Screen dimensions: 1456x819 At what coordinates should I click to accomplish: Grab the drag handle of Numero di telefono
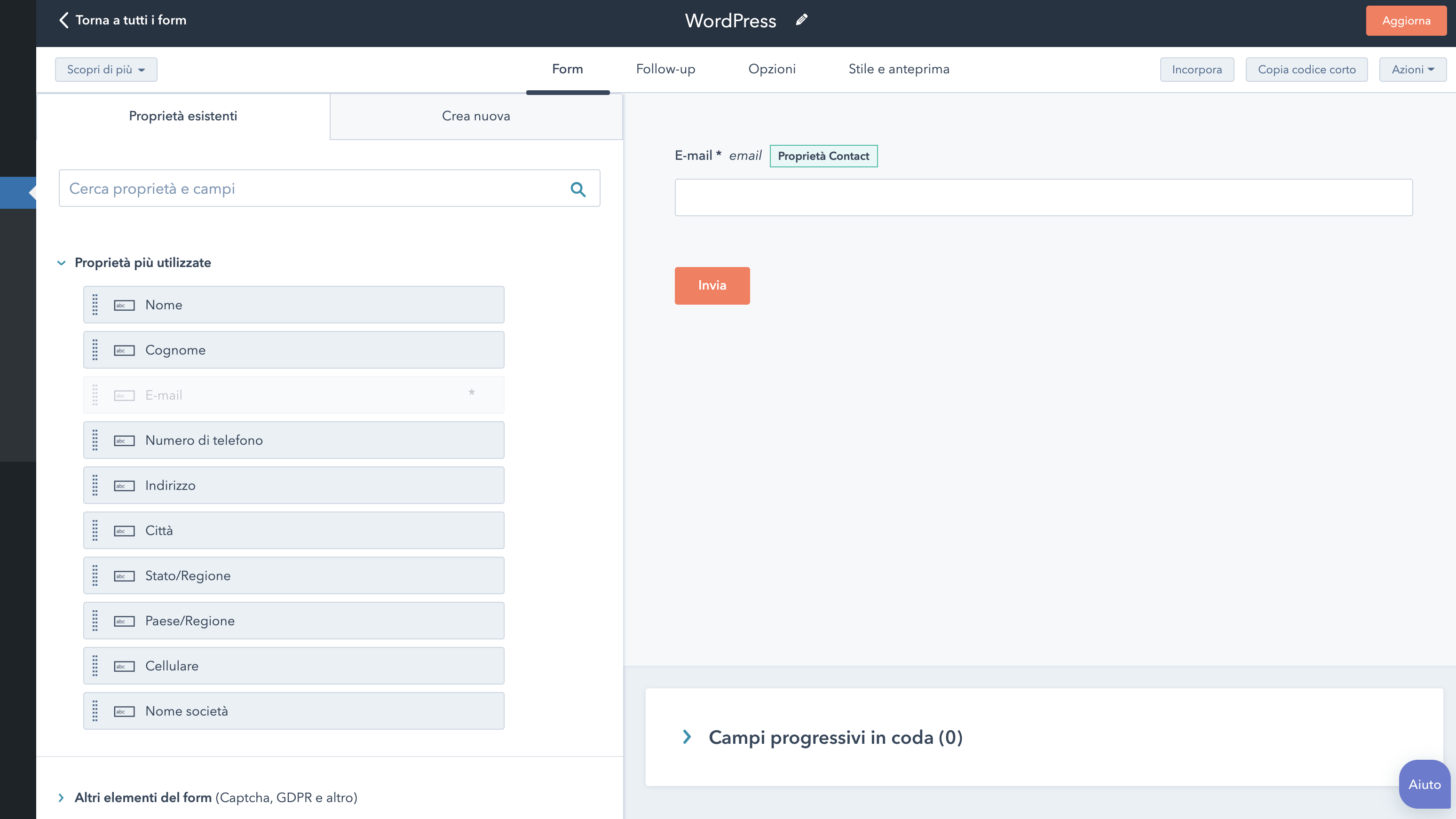pyautogui.click(x=95, y=441)
